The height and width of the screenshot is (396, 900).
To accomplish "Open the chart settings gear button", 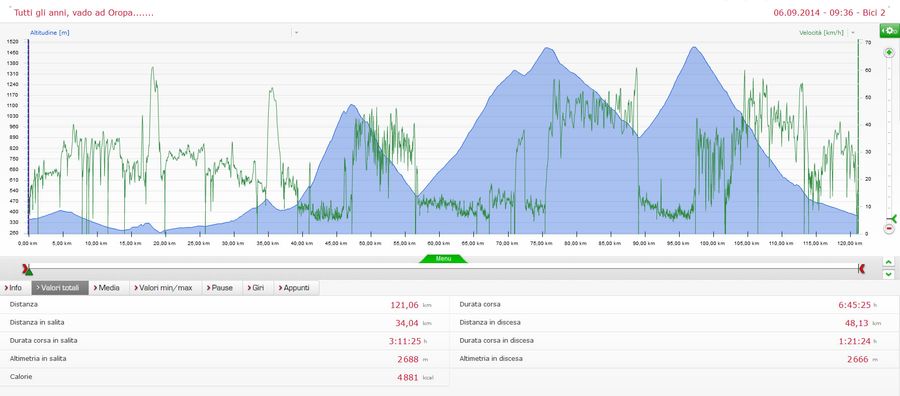I will 890,30.
